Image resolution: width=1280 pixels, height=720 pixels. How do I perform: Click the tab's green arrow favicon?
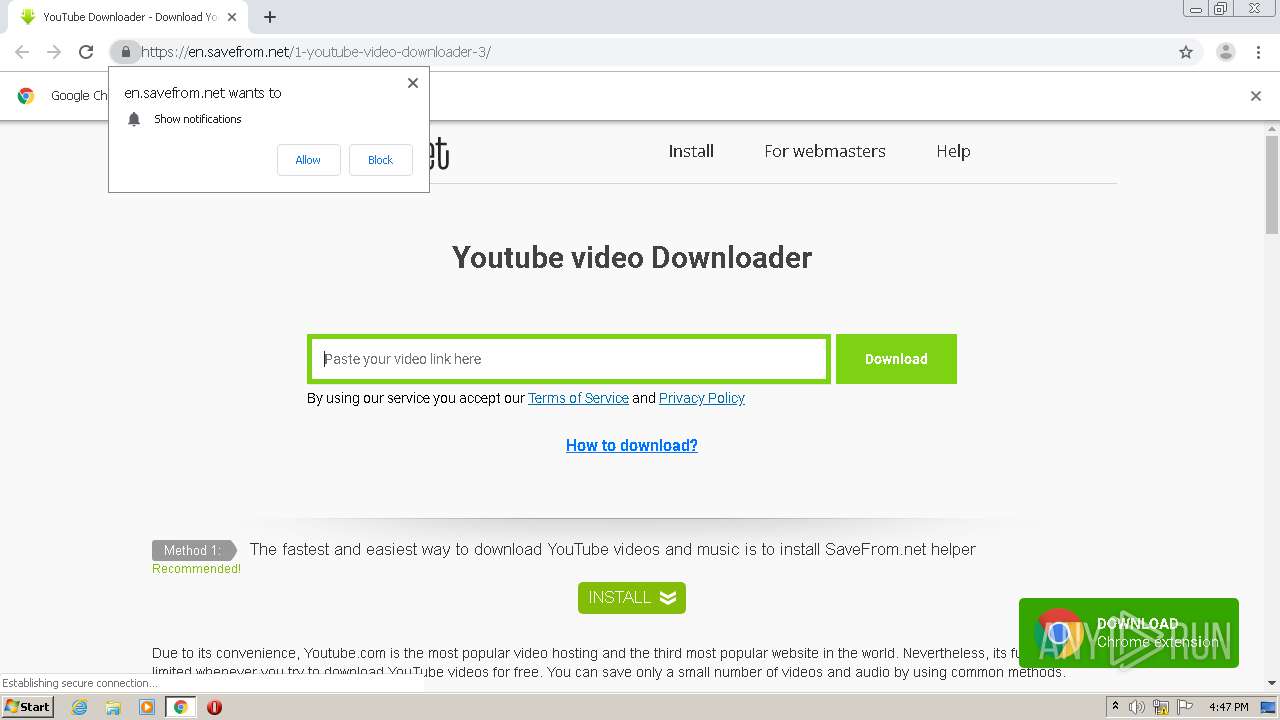pos(27,17)
